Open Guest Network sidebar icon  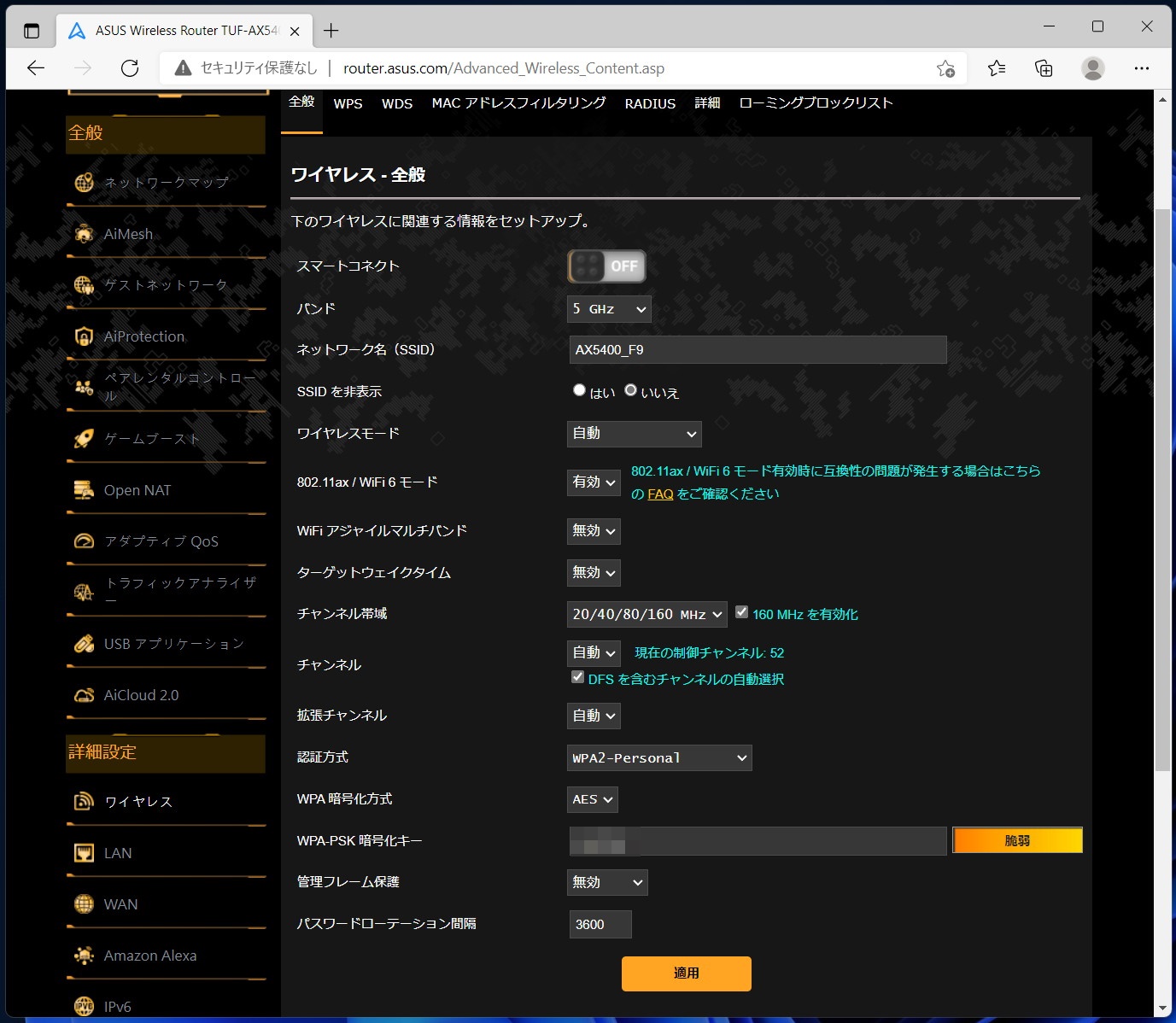pyautogui.click(x=84, y=284)
